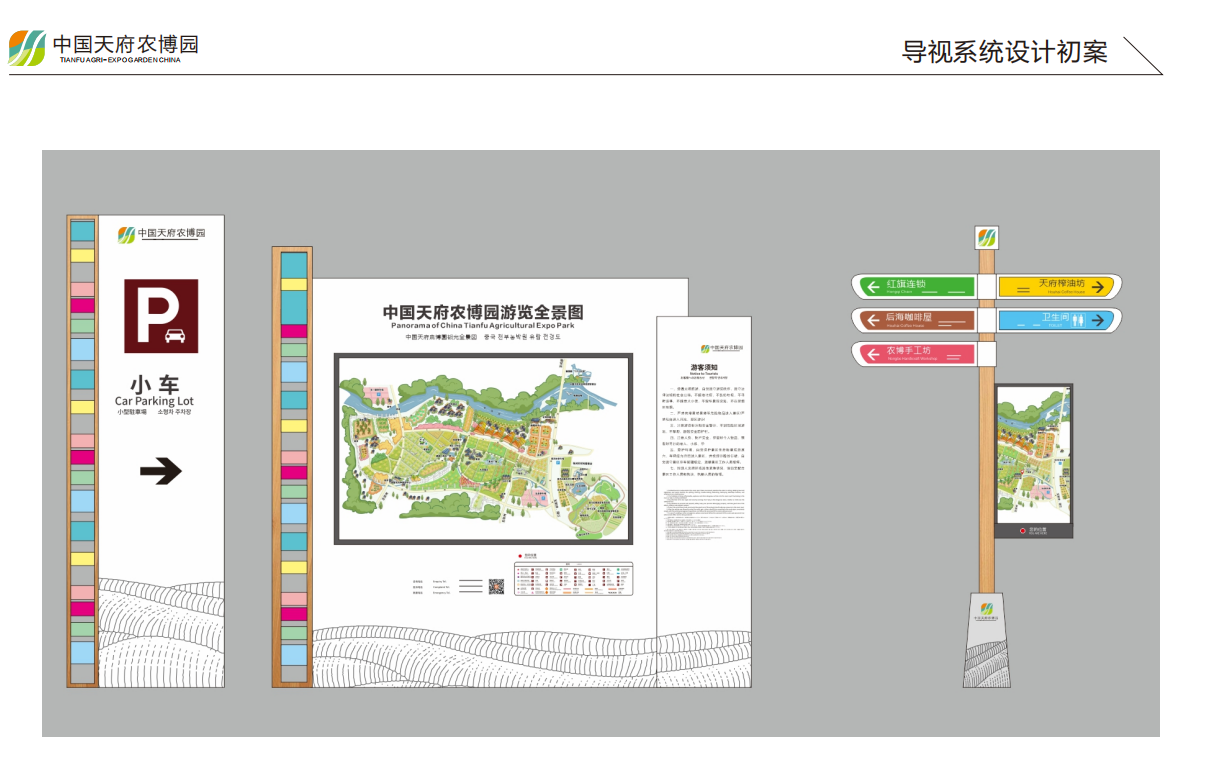Click the brown parking P icon
The width and height of the screenshot is (1208, 760).
coord(161,316)
